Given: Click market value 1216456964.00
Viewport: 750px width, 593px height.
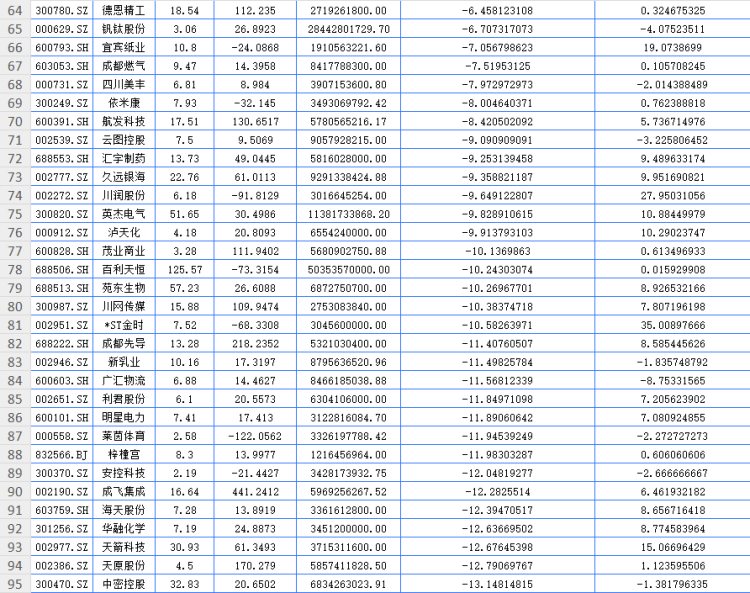Looking at the screenshot, I should tap(349, 454).
